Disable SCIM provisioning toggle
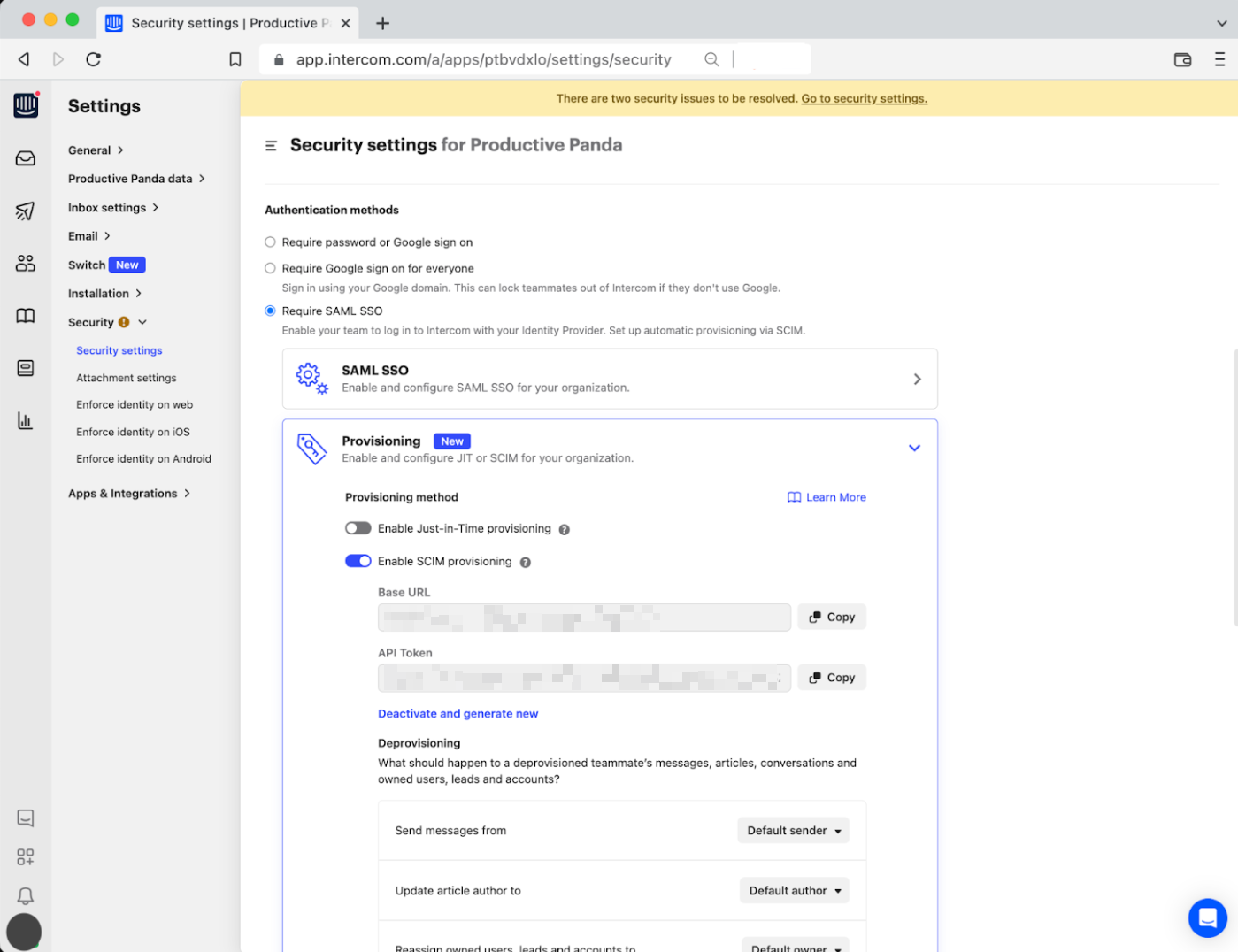 (358, 561)
